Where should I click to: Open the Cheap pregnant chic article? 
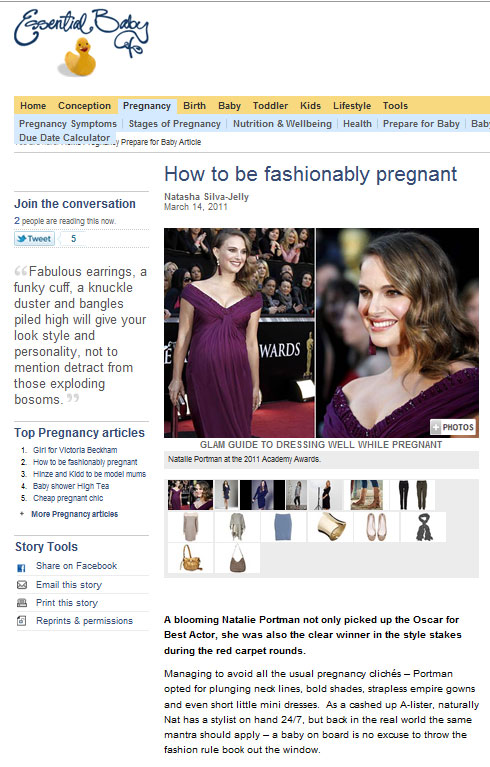[x=68, y=498]
